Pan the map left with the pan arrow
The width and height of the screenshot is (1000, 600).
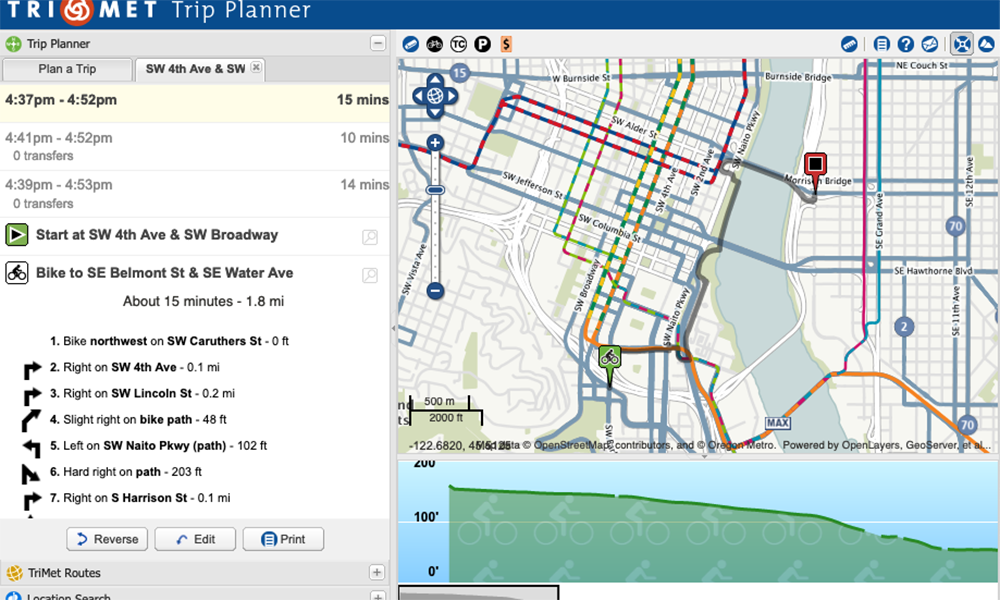(x=419, y=96)
